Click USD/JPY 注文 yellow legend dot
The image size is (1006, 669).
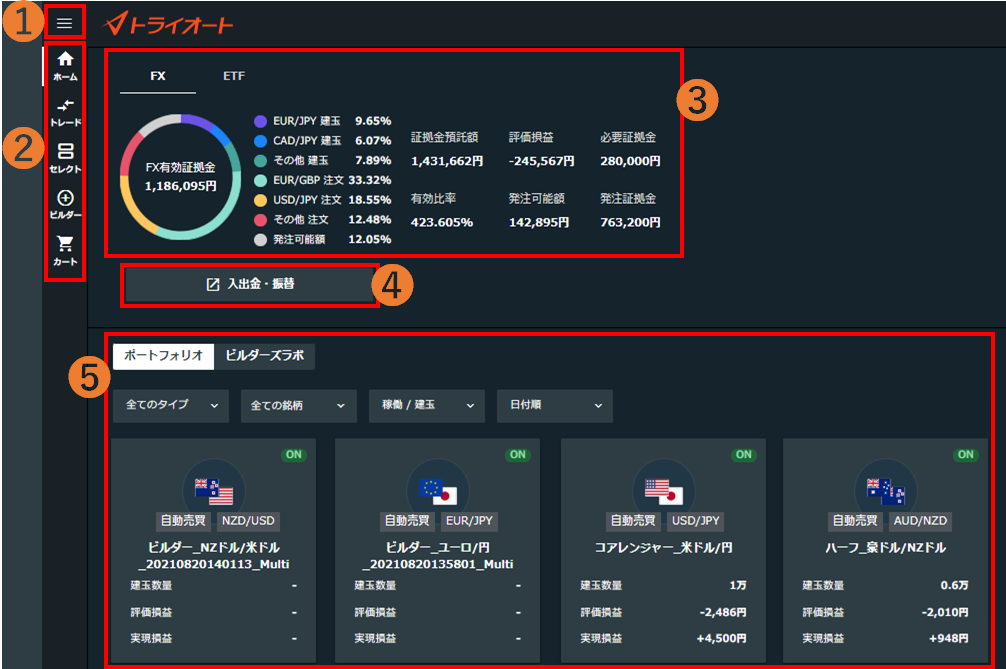tap(260, 200)
